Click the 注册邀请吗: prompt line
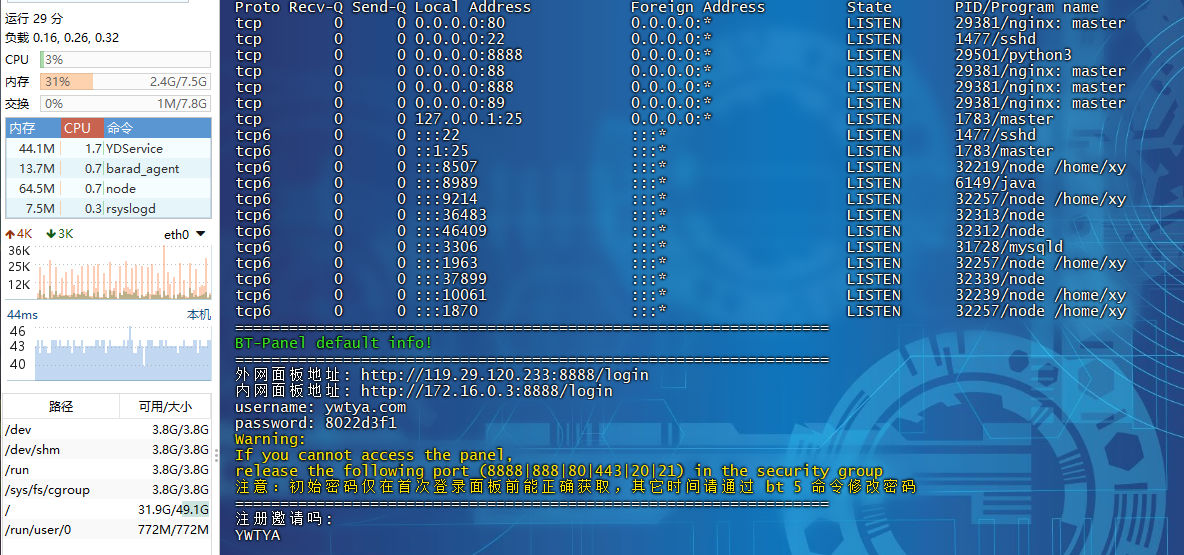Screen dimensions: 1184x555 point(284,520)
